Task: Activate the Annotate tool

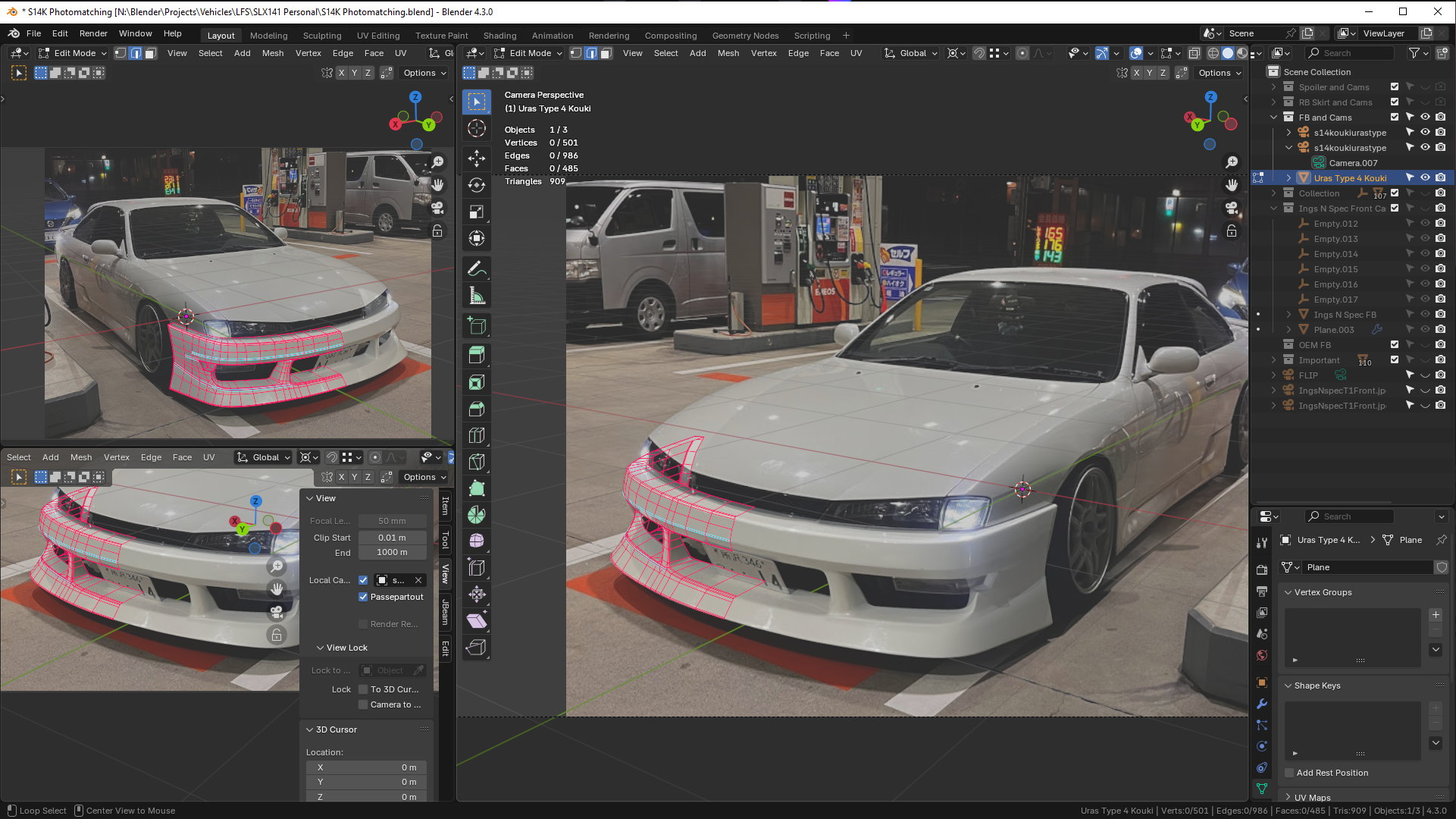Action: point(477,269)
